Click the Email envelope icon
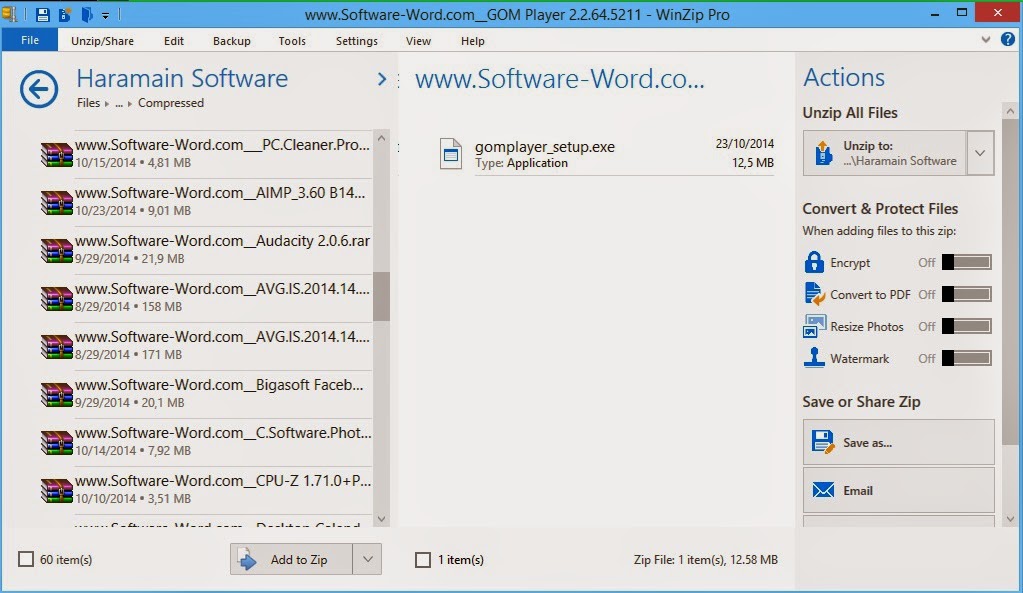 (823, 490)
